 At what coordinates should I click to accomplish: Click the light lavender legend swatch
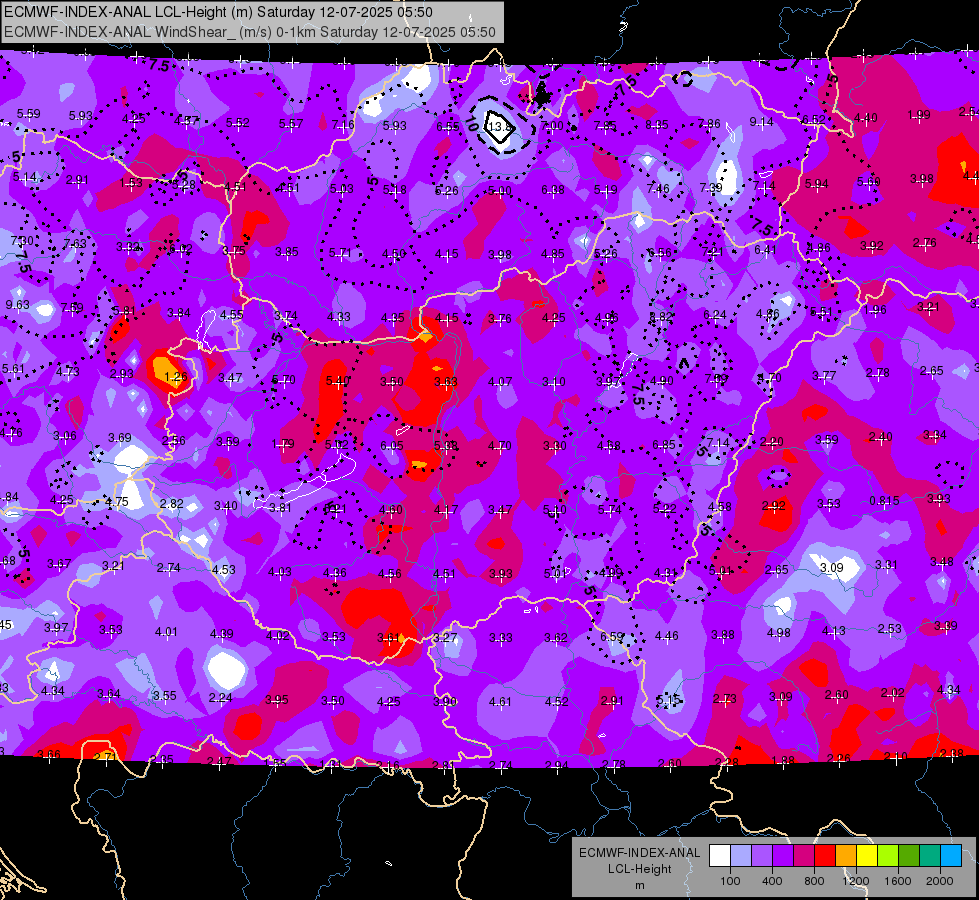pos(741,856)
